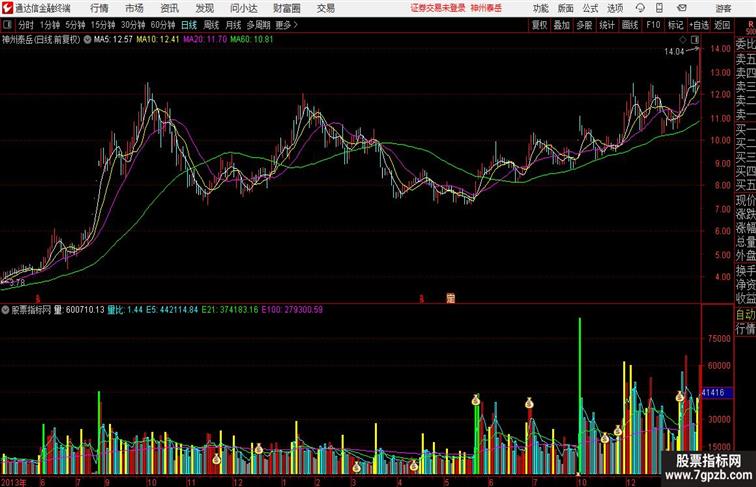Select the 月线 monthly chart tab
The height and width of the screenshot is (487, 756).
[x=233, y=25]
